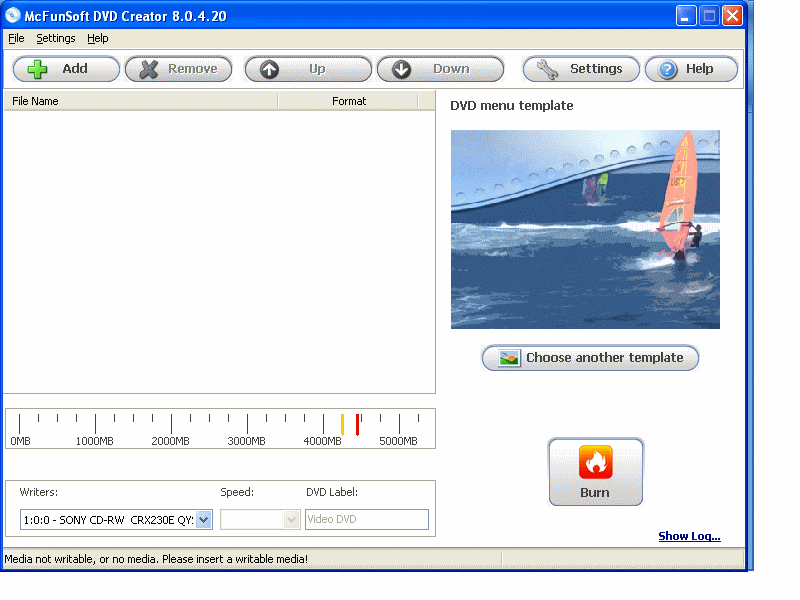Click the windsurfing DVD menu template preview
The width and height of the screenshot is (800, 600).
pos(585,229)
